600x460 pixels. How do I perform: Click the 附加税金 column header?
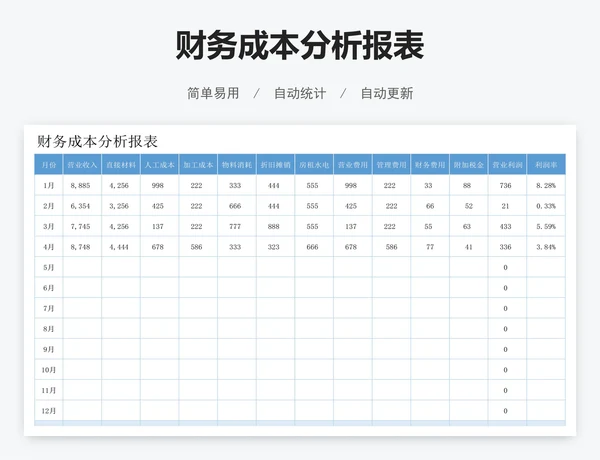point(469,165)
